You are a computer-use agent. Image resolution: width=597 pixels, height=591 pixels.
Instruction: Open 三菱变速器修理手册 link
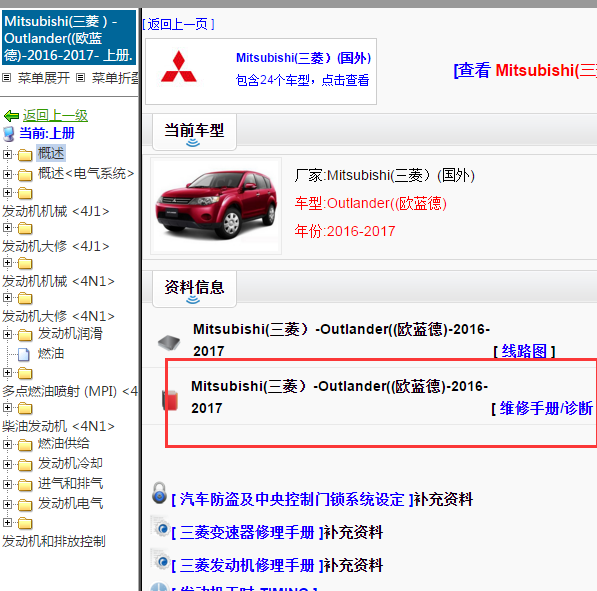pyautogui.click(x=247, y=532)
